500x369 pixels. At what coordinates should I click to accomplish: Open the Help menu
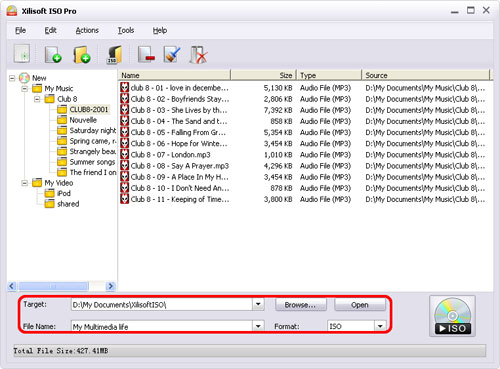[x=160, y=30]
